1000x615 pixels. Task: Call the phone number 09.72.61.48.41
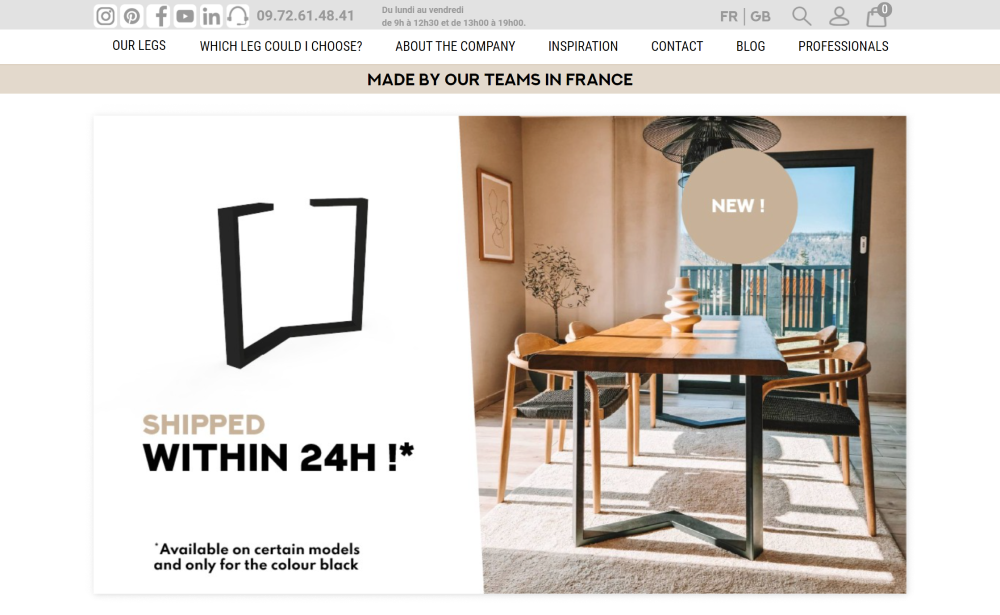(x=305, y=15)
